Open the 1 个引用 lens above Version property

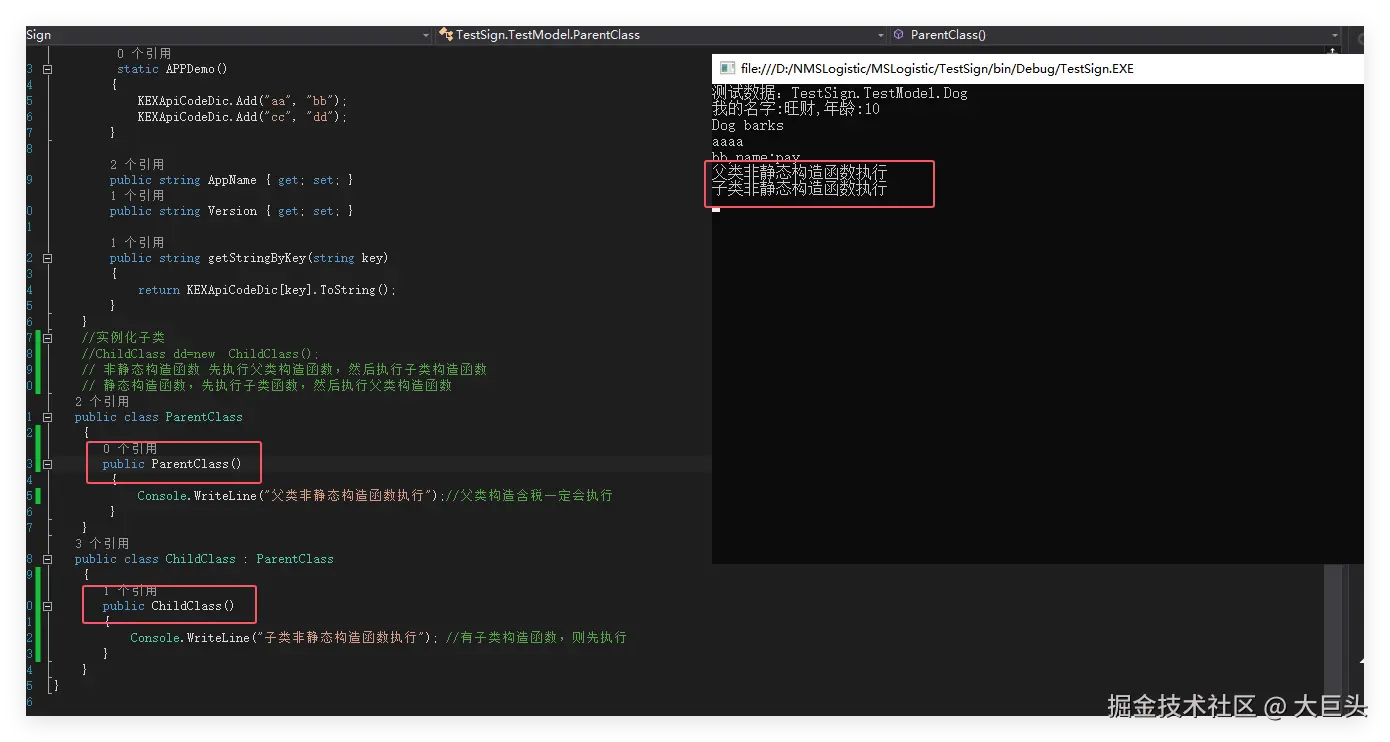[x=137, y=196]
